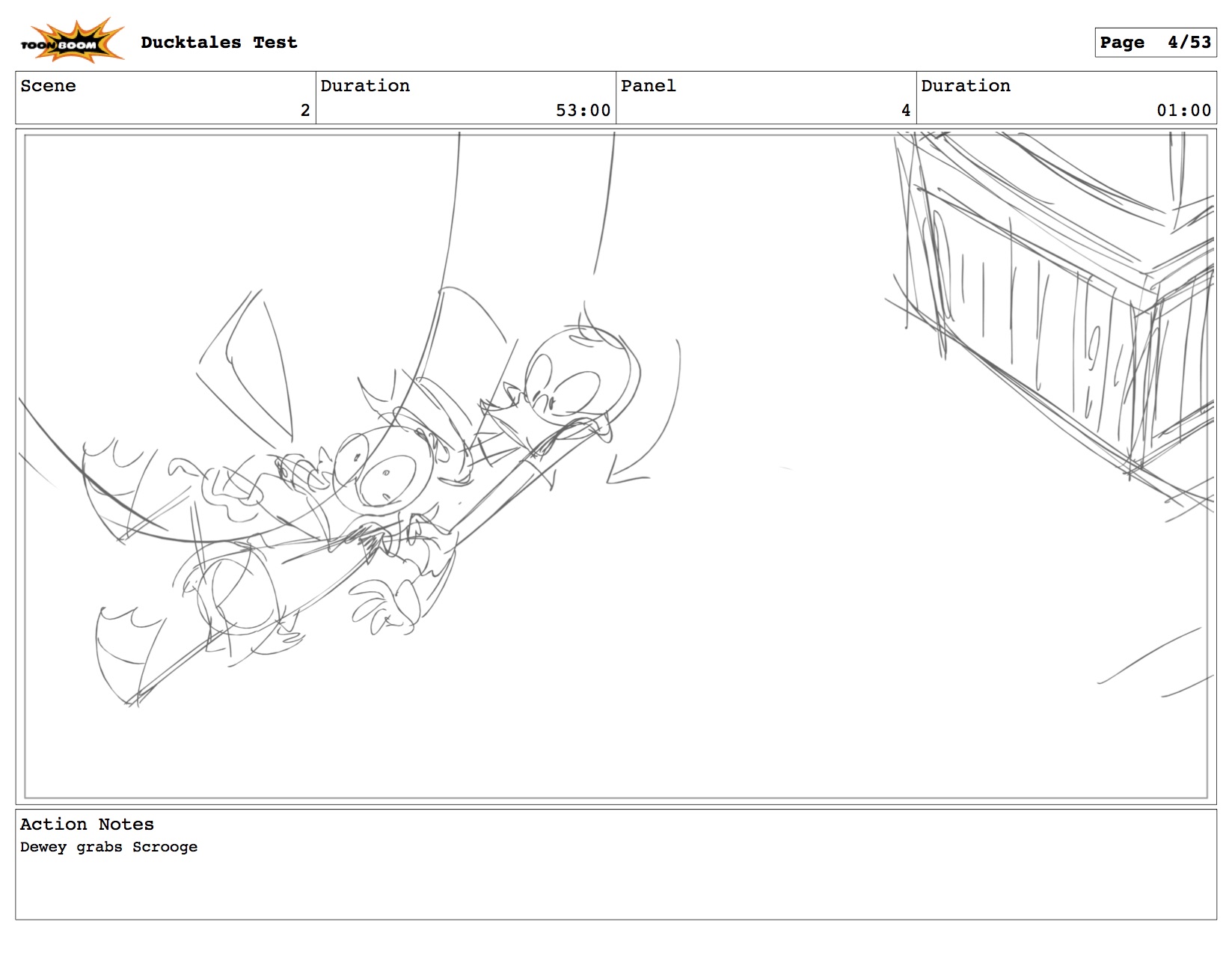Viewport: 1232px width, 954px height.
Task: Click the Action Notes heading
Action: [87, 825]
